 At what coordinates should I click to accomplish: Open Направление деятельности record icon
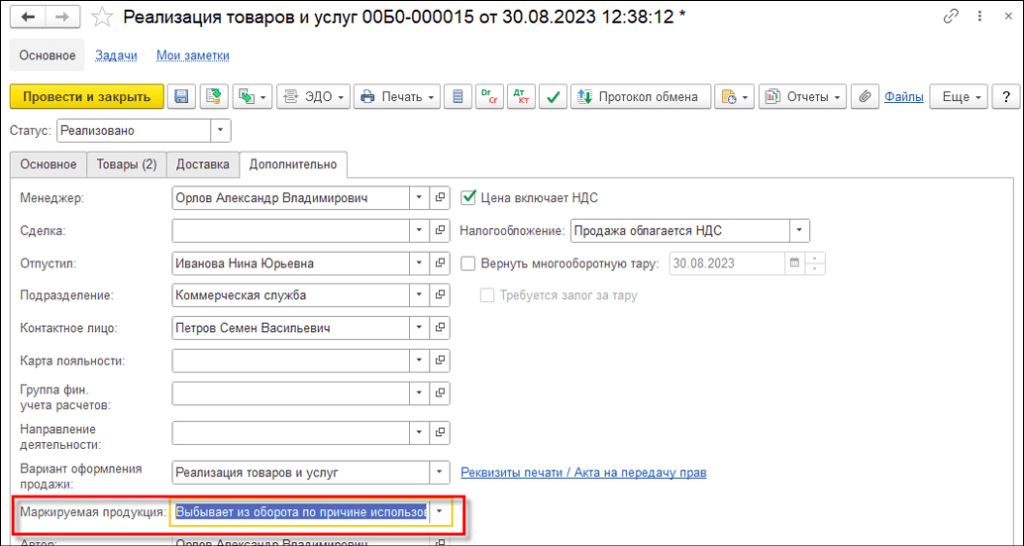click(x=440, y=432)
